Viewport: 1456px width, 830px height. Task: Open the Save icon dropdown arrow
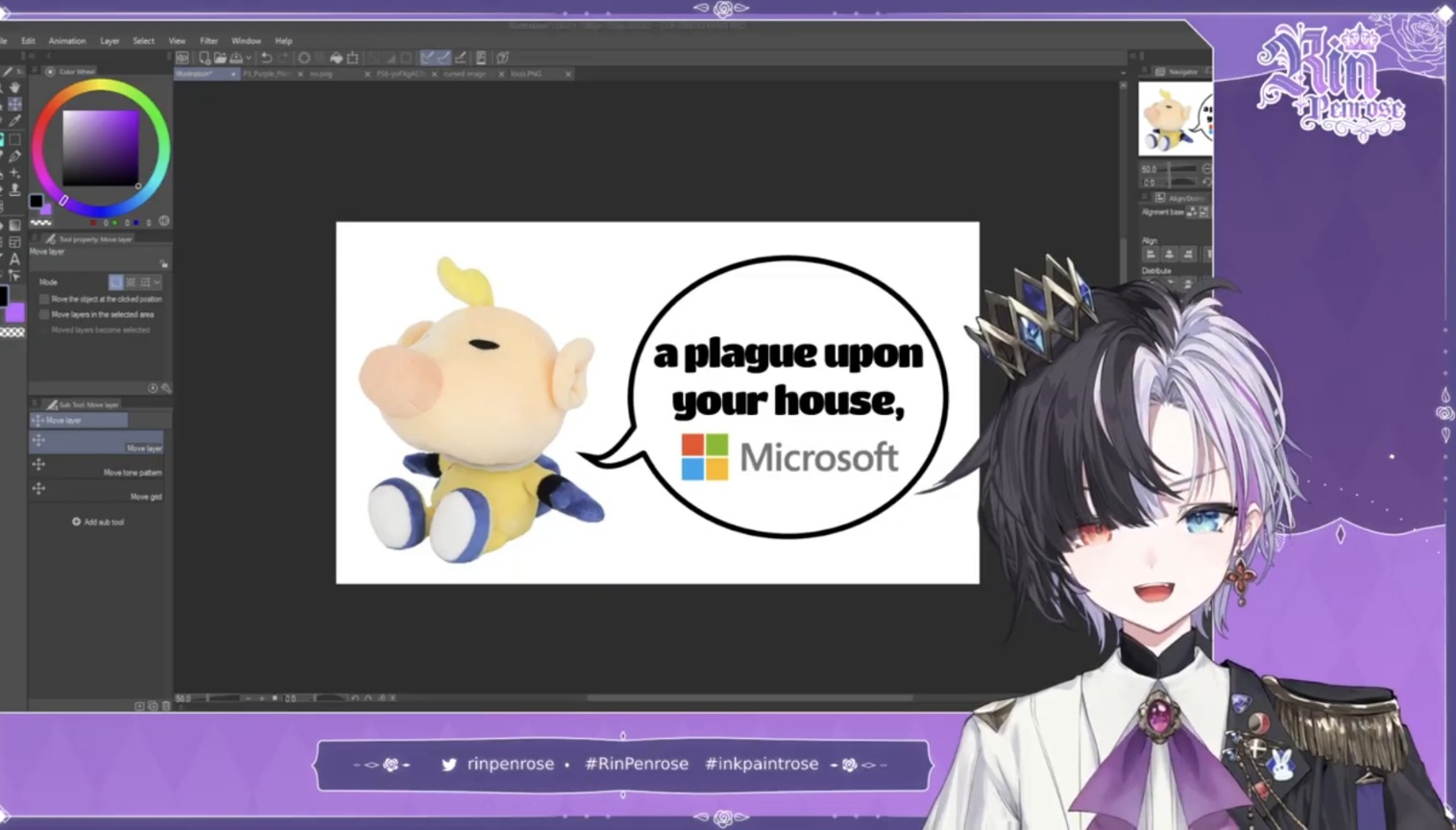pyautogui.click(x=249, y=58)
